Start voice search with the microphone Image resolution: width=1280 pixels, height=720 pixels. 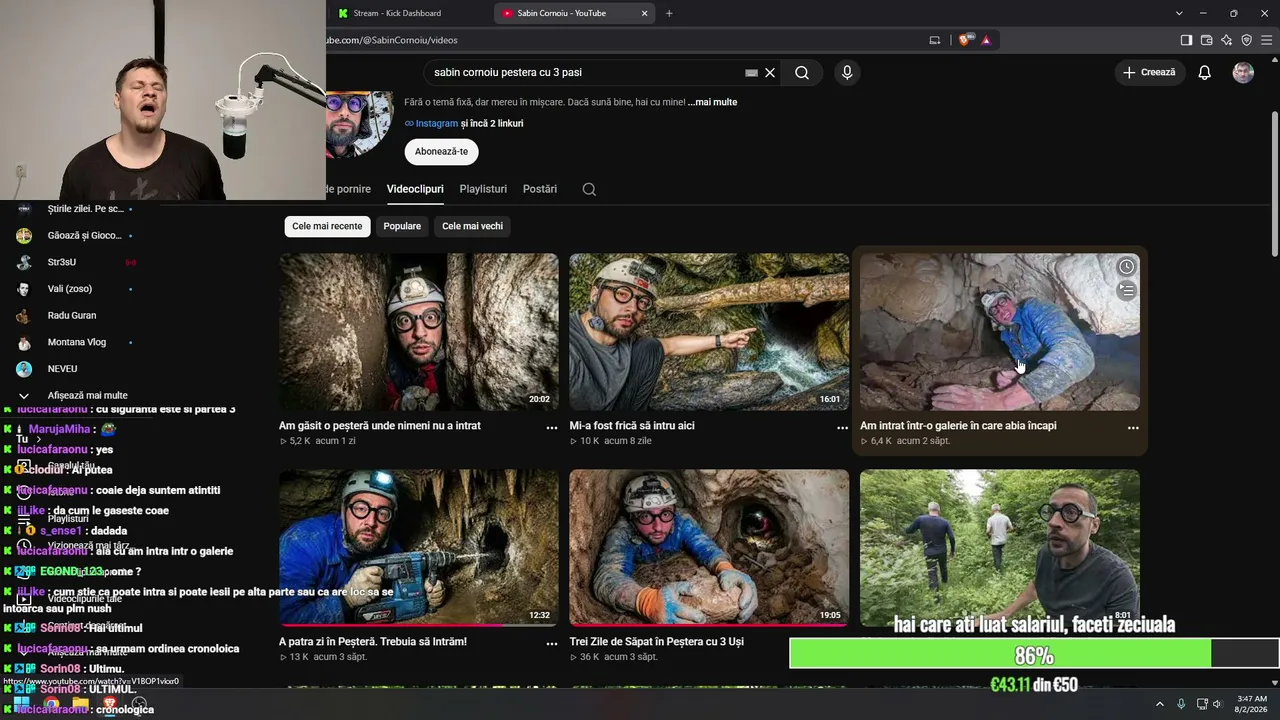847,73
